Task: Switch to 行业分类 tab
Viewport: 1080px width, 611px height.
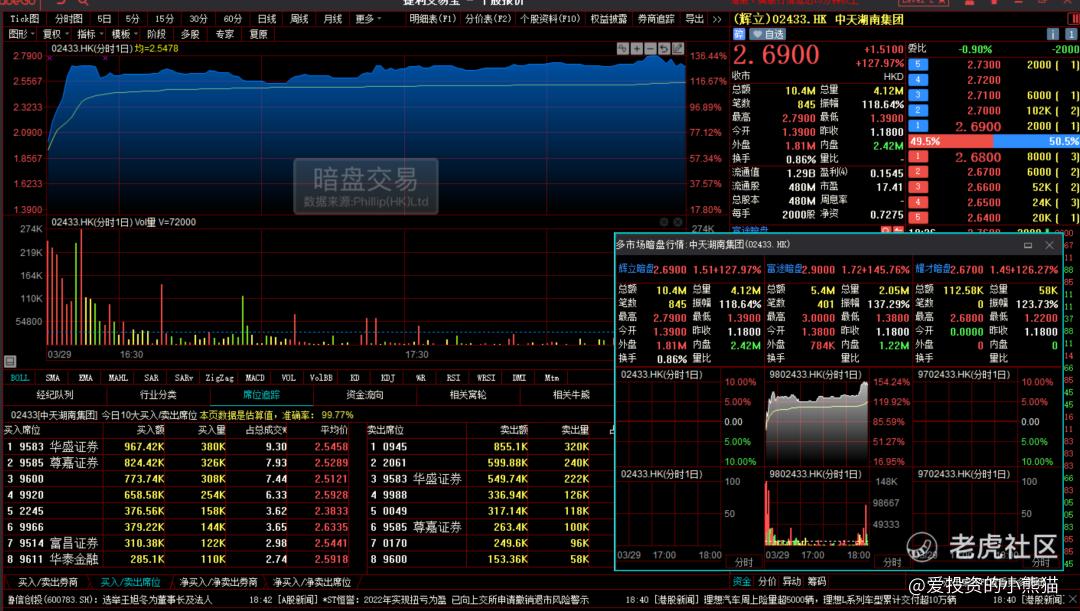Action: pyautogui.click(x=158, y=395)
